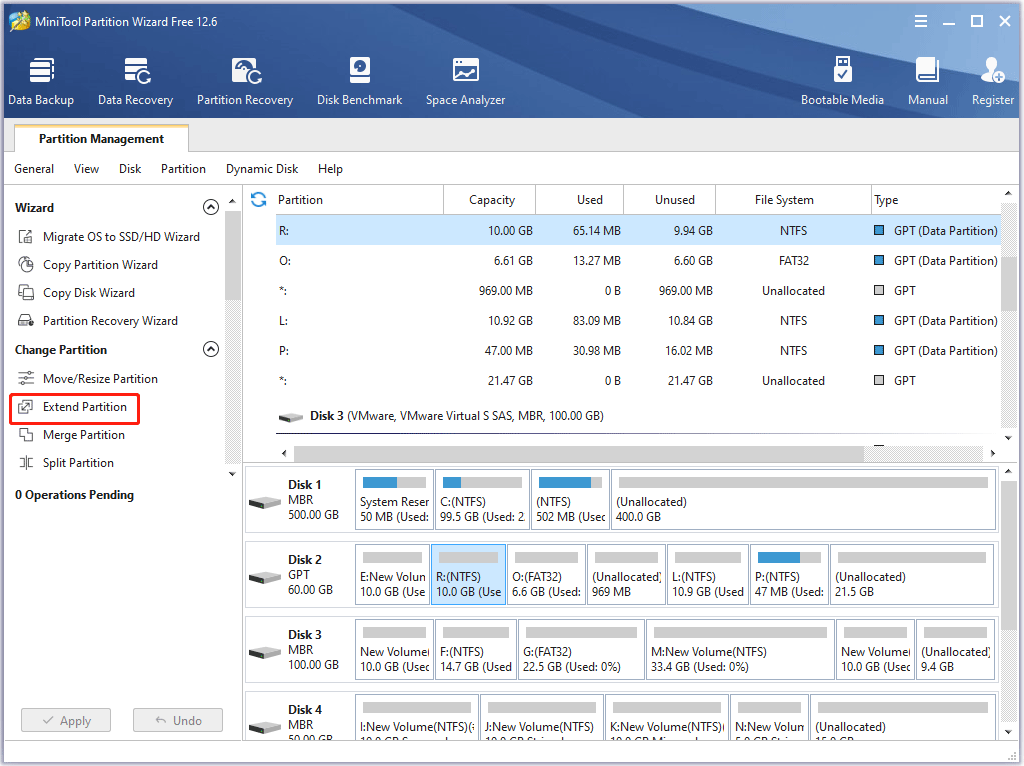Select O:(FAT32) block on Disk 2

(x=546, y=575)
